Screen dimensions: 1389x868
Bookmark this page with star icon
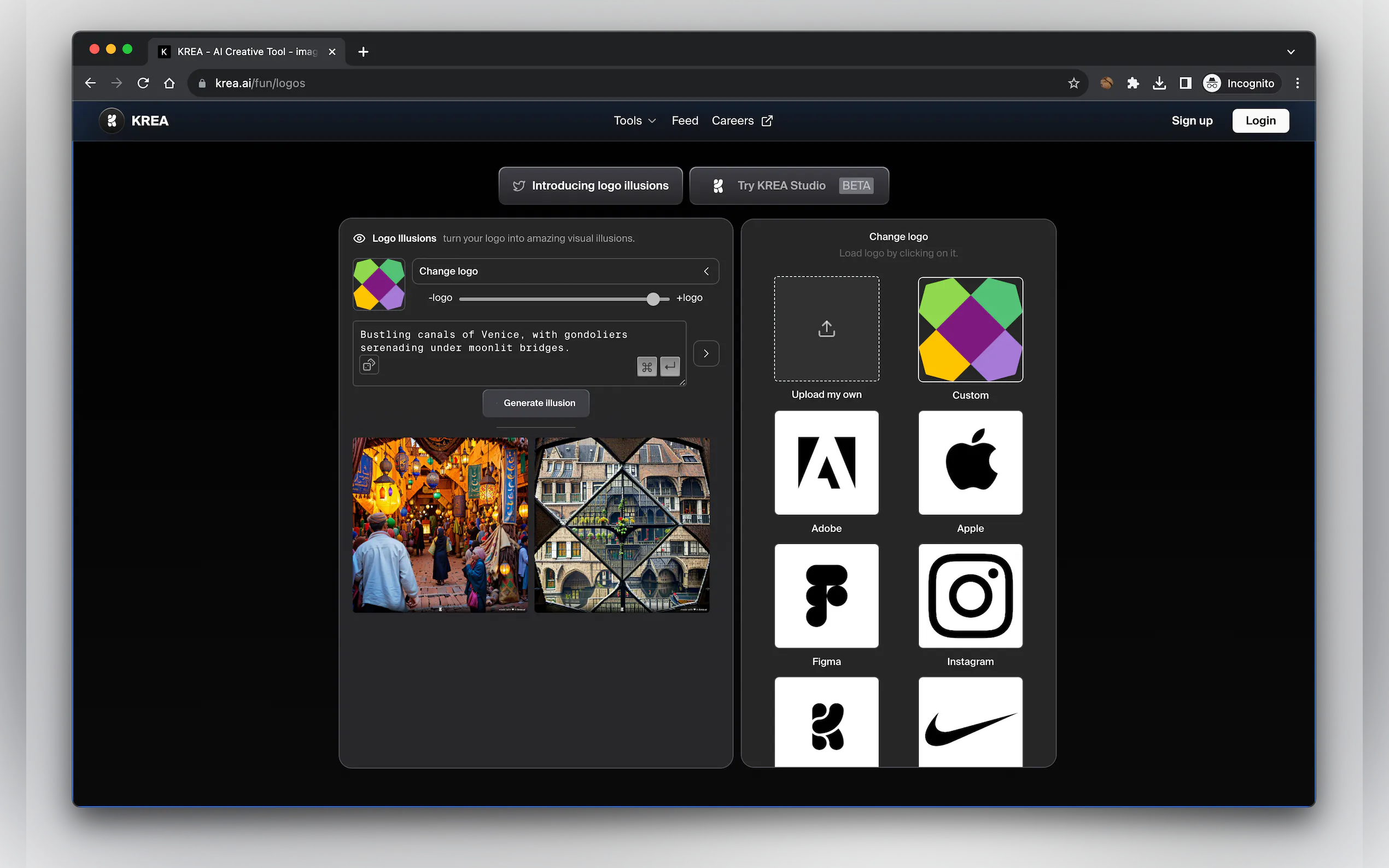(1073, 83)
